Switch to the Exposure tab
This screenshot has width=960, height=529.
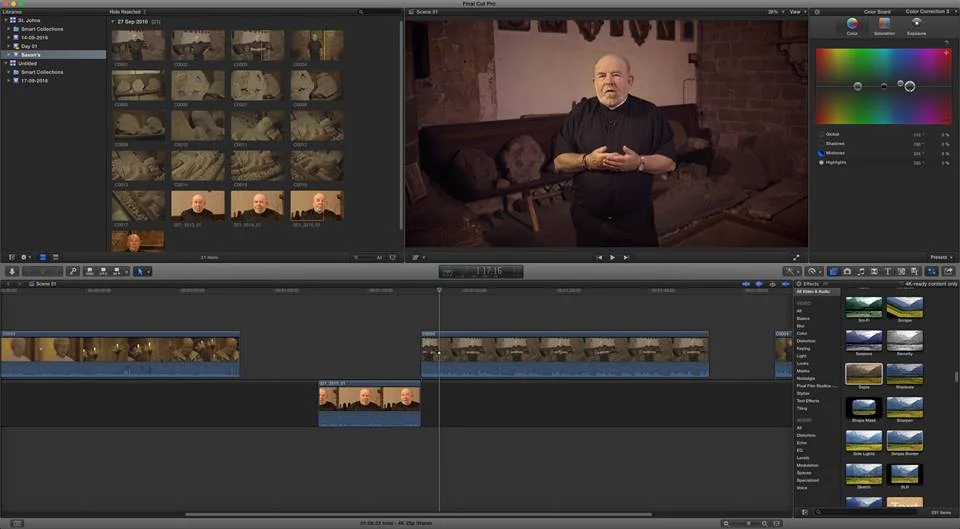point(917,26)
